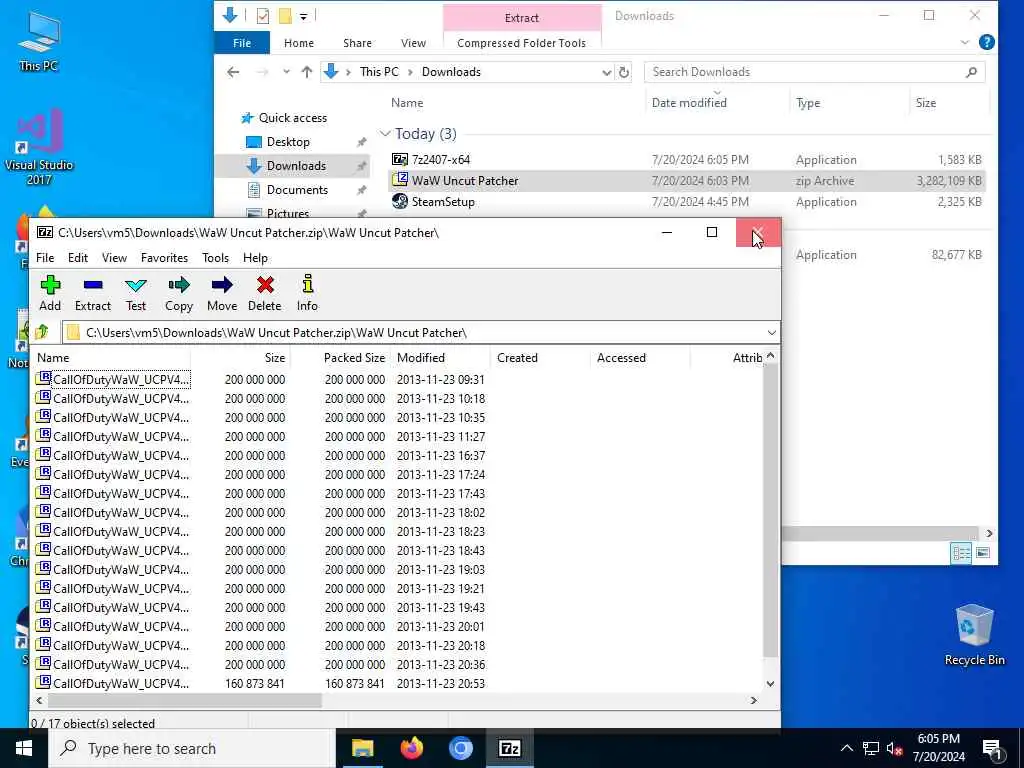
Task: Show hidden system tray icons
Action: pos(846,748)
